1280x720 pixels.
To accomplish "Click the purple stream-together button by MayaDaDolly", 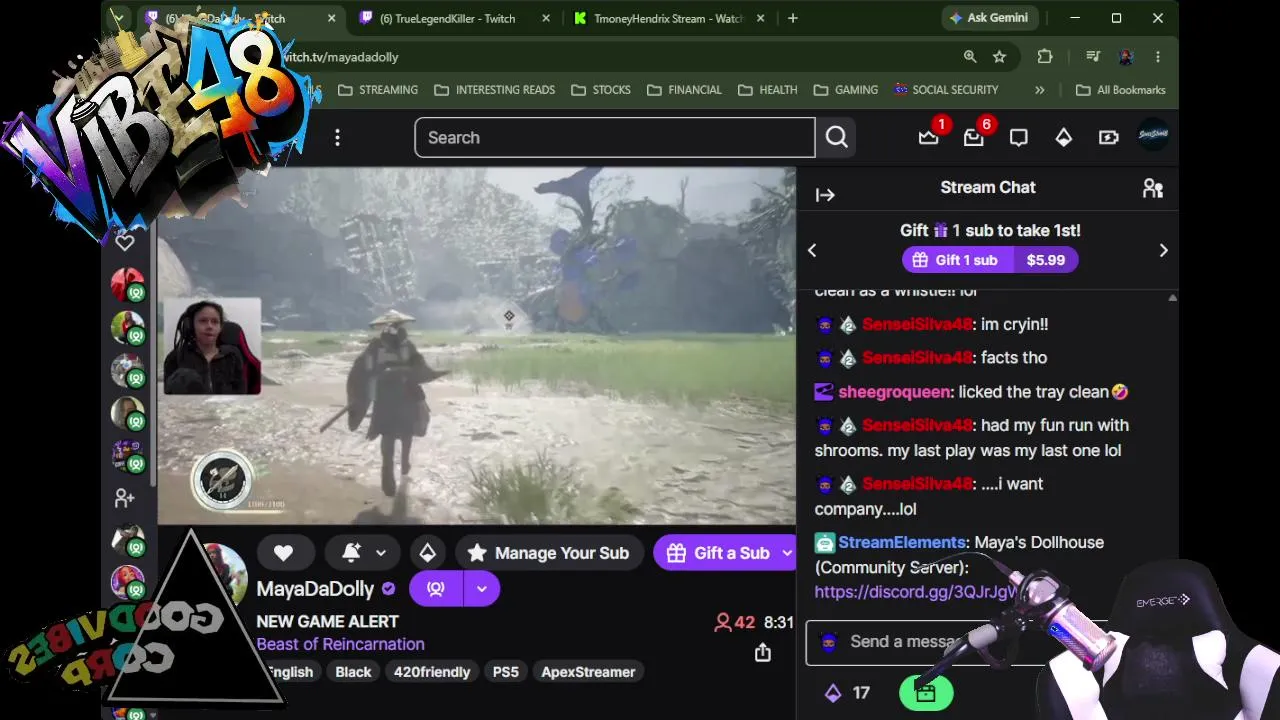I will point(436,589).
